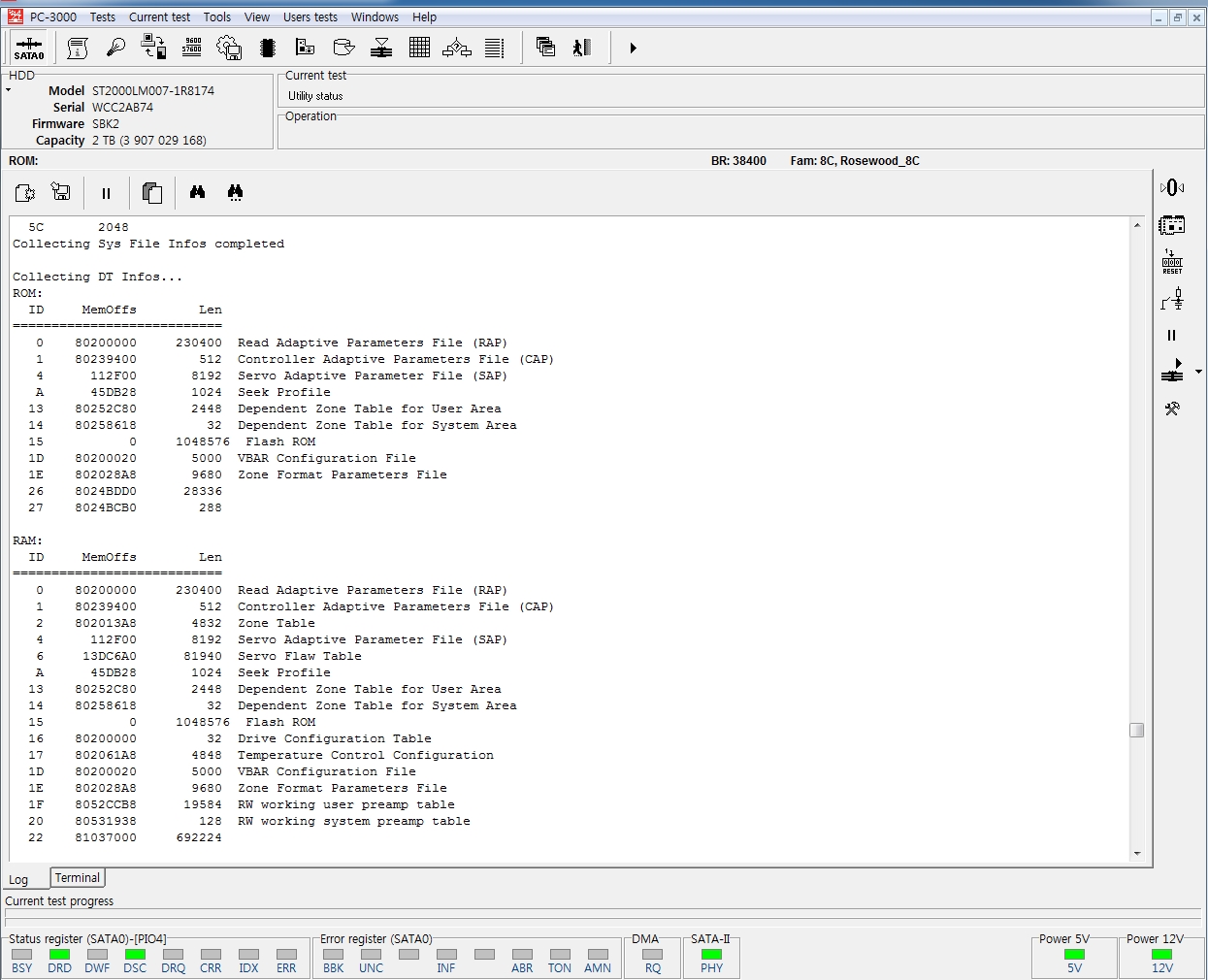Image resolution: width=1208 pixels, height=980 pixels.
Task: Click the circuit board modules icon
Action: 306,48
